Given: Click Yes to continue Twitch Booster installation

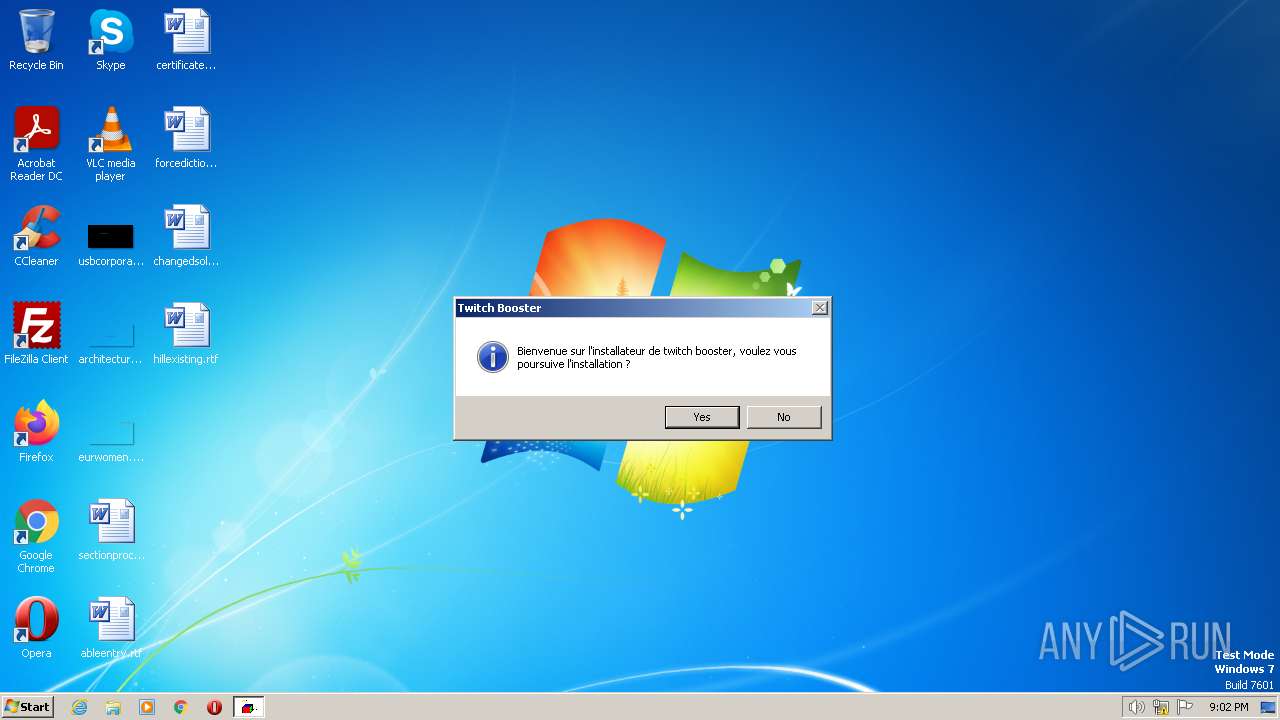Looking at the screenshot, I should click(702, 417).
